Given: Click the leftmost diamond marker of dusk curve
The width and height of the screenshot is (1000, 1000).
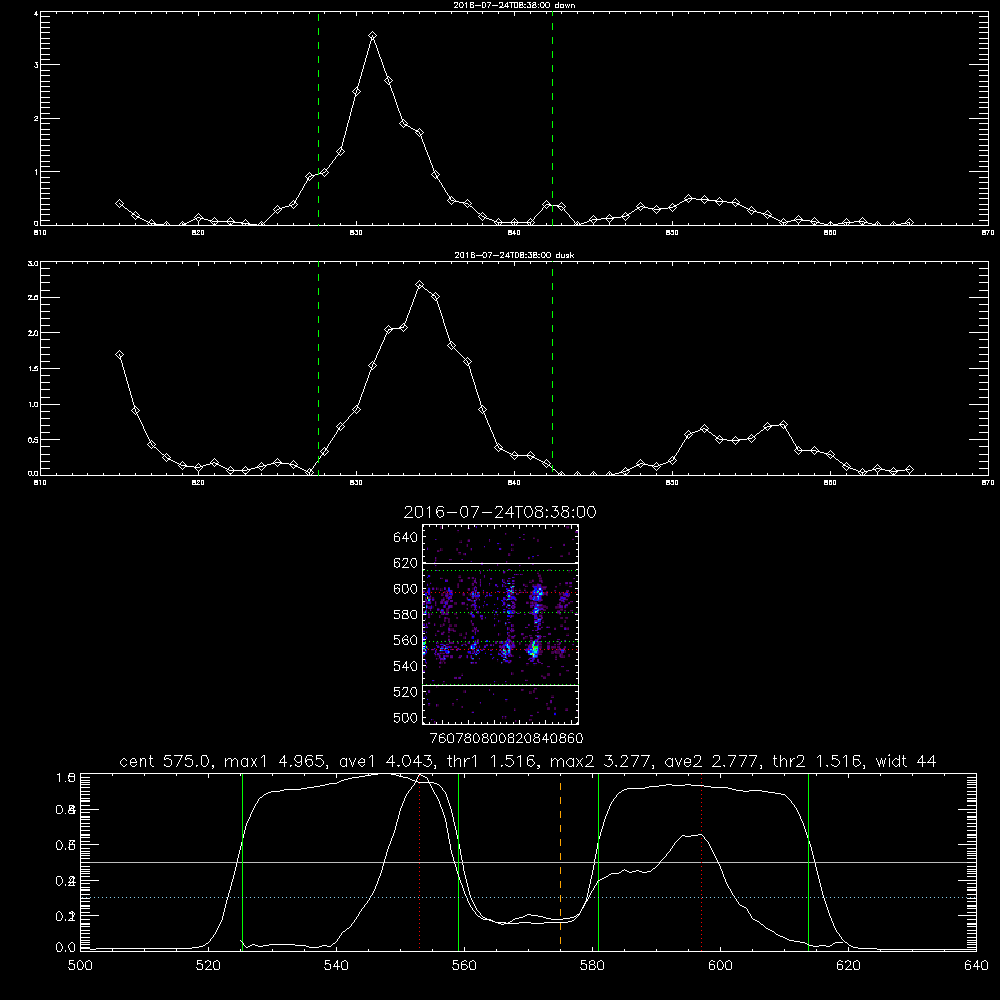Looking at the screenshot, I should click(x=119, y=355).
